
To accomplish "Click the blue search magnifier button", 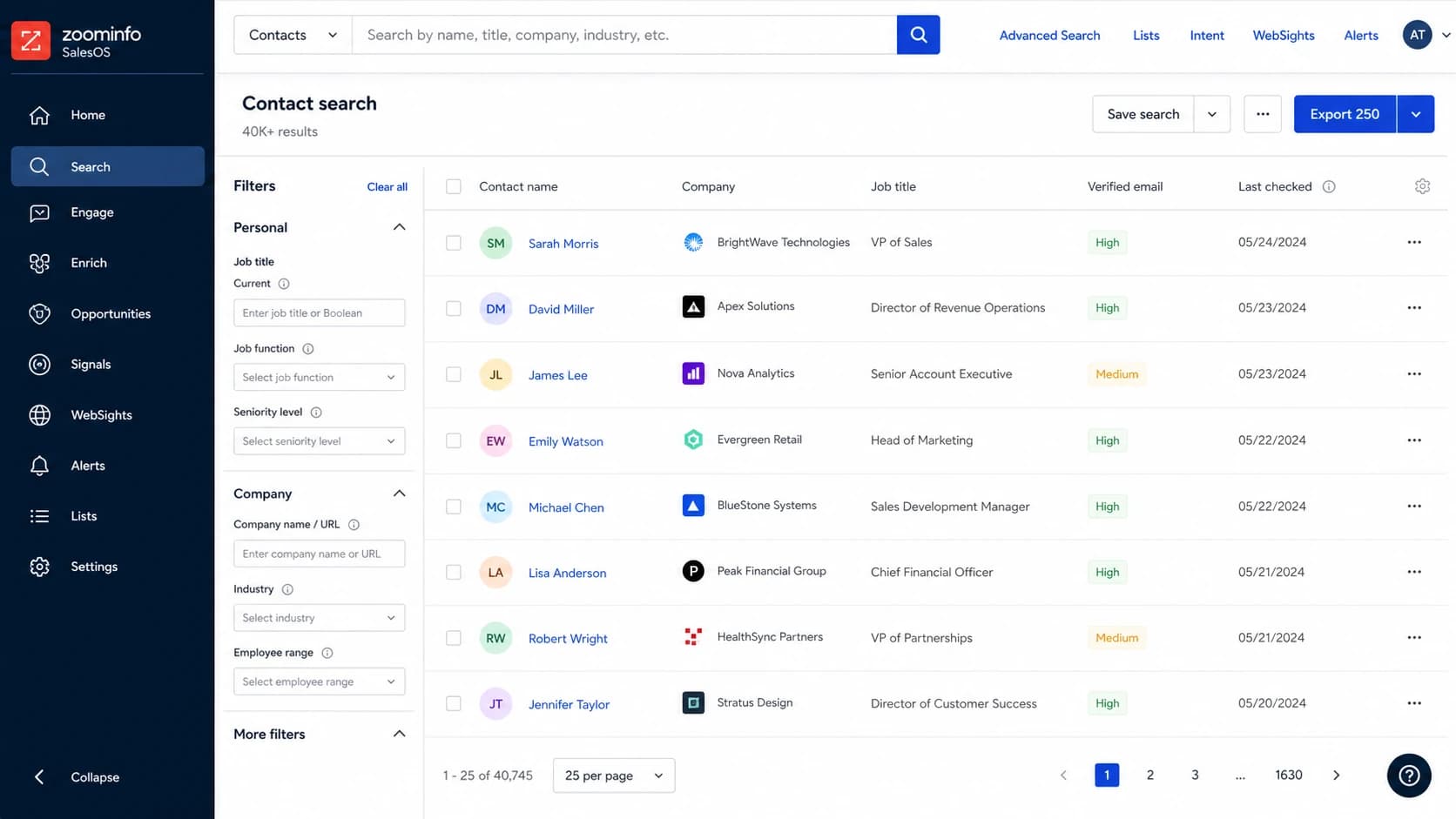I will click(x=918, y=35).
